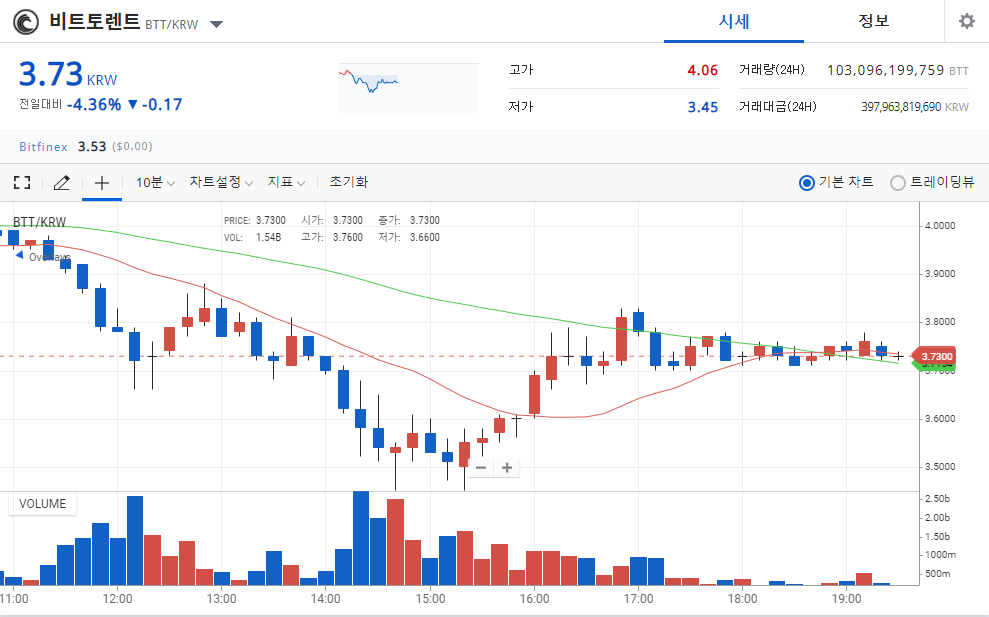Screen dimensions: 989x617
Task: Toggle fullscreen chart icon
Action: point(22,182)
